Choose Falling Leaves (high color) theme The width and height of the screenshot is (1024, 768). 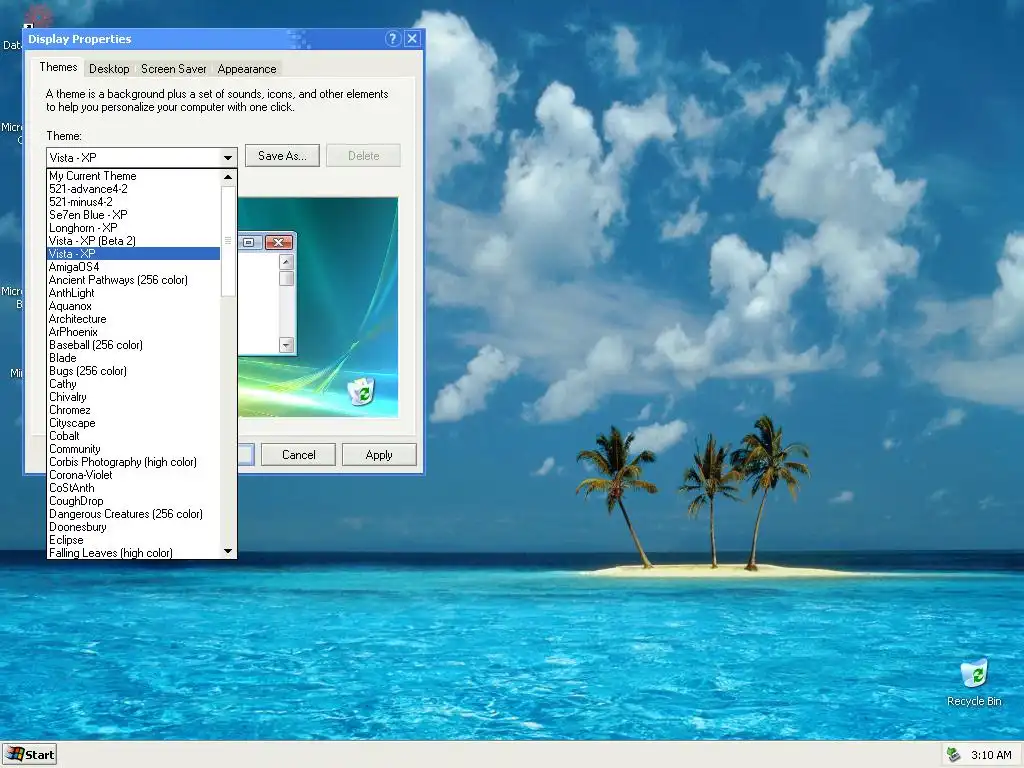click(134, 553)
